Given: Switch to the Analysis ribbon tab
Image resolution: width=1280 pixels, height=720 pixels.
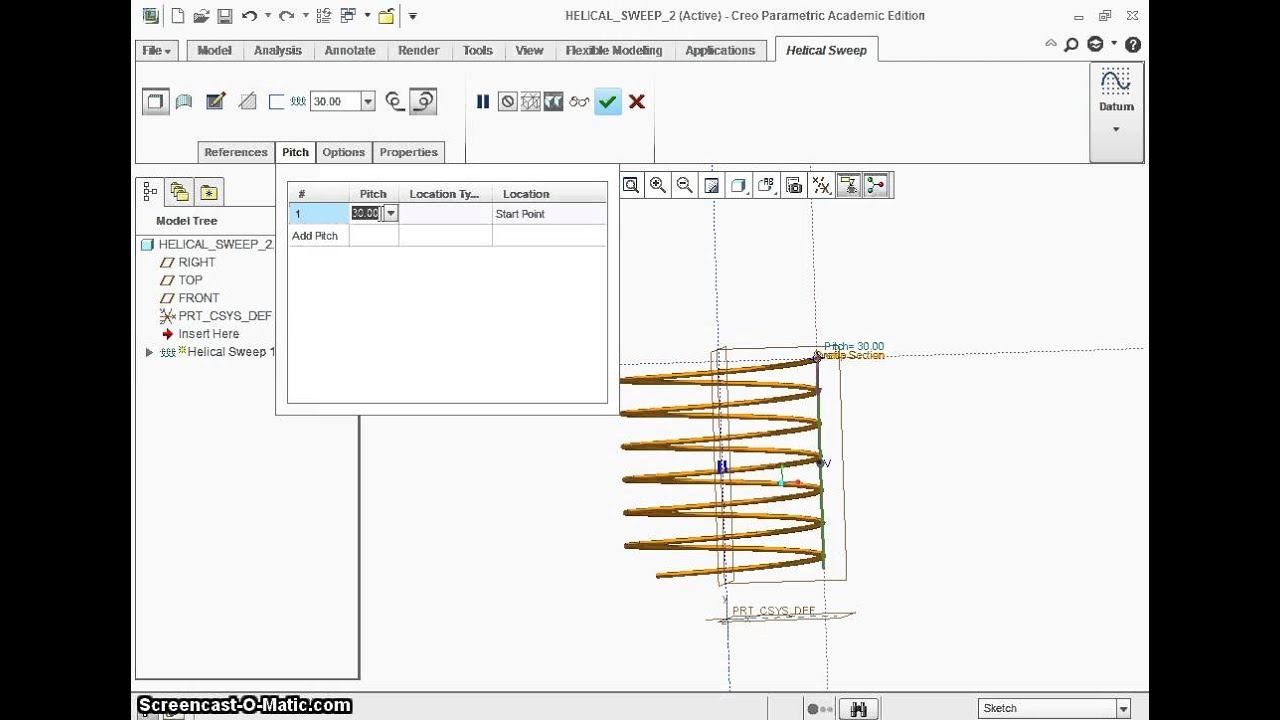Looking at the screenshot, I should (x=277, y=50).
